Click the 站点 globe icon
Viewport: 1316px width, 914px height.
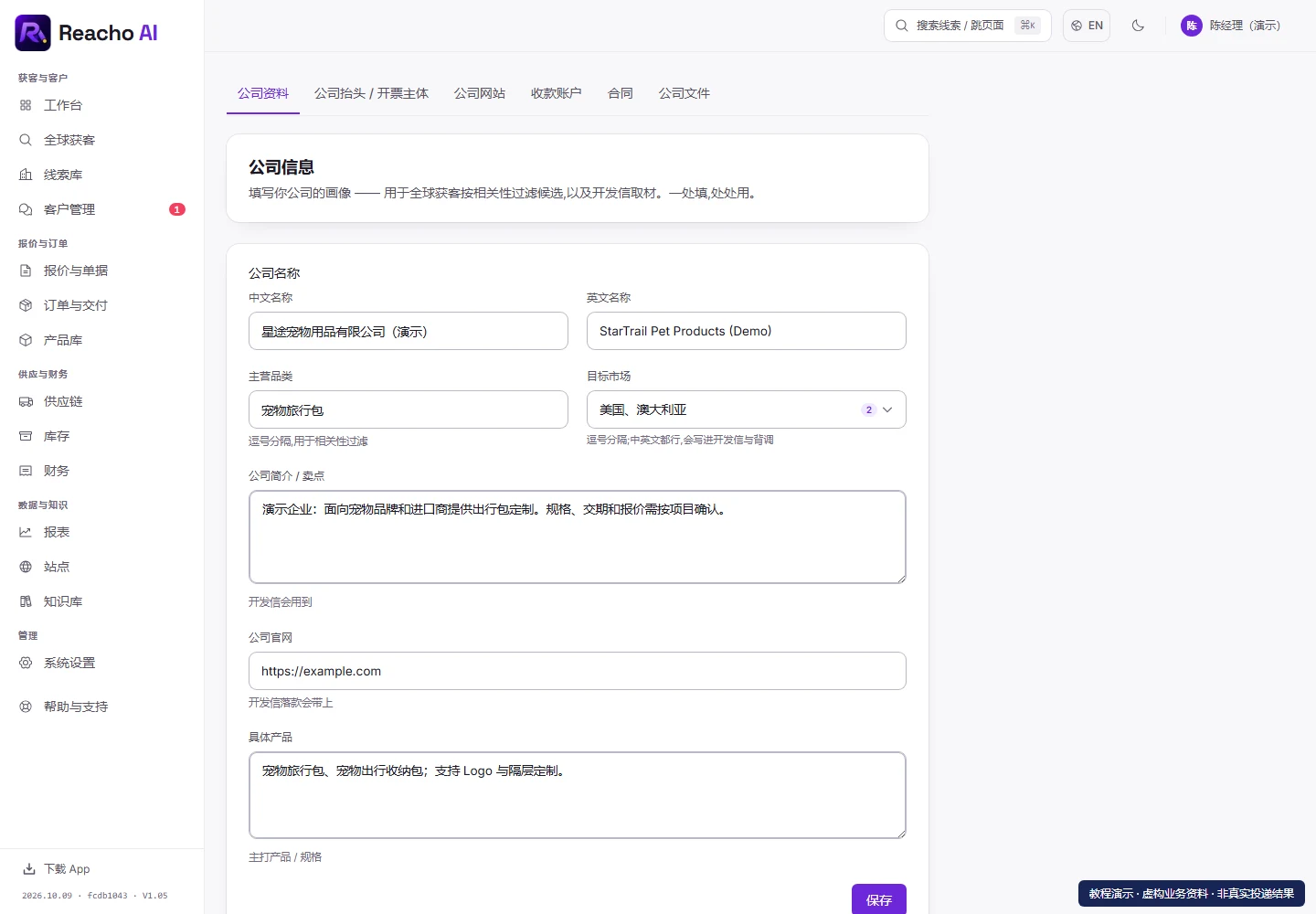tap(26, 567)
